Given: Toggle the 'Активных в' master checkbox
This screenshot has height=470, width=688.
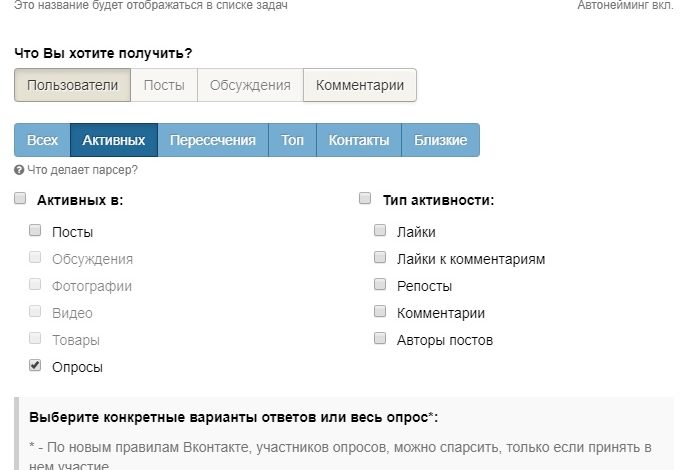Looking at the screenshot, I should pos(20,199).
